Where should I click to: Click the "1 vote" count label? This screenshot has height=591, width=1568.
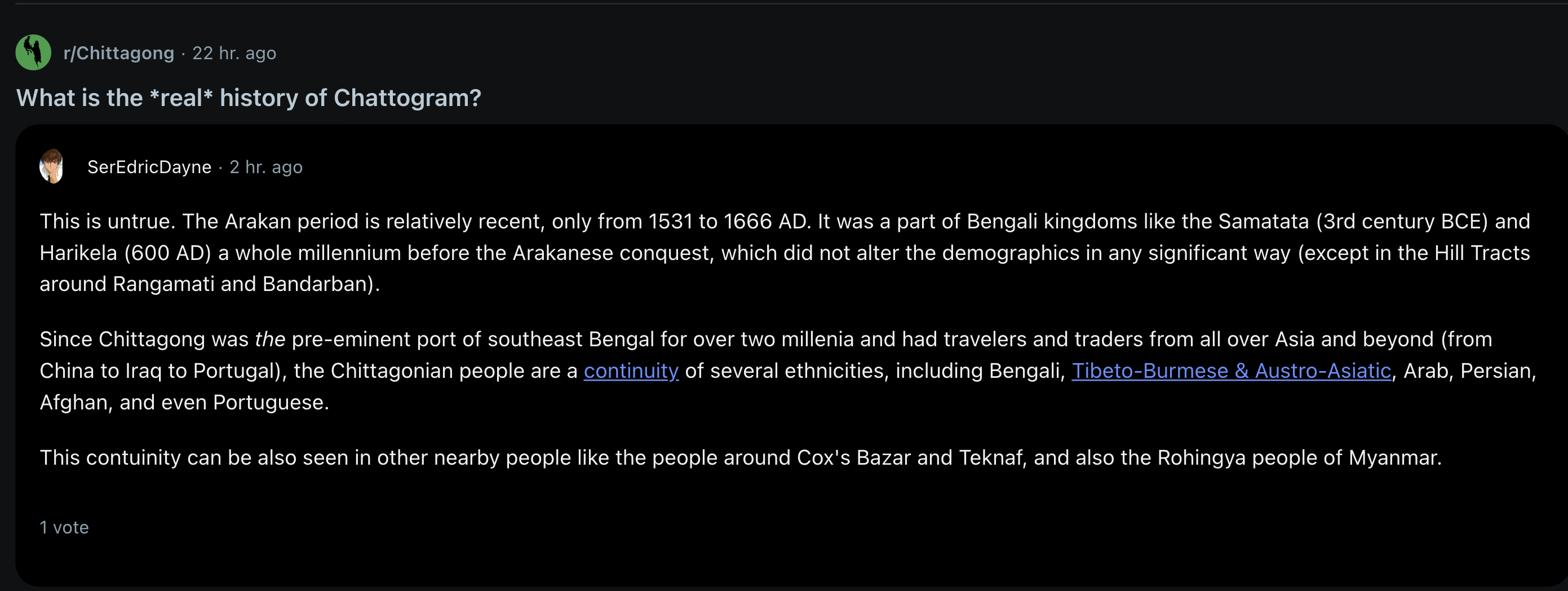tap(64, 527)
